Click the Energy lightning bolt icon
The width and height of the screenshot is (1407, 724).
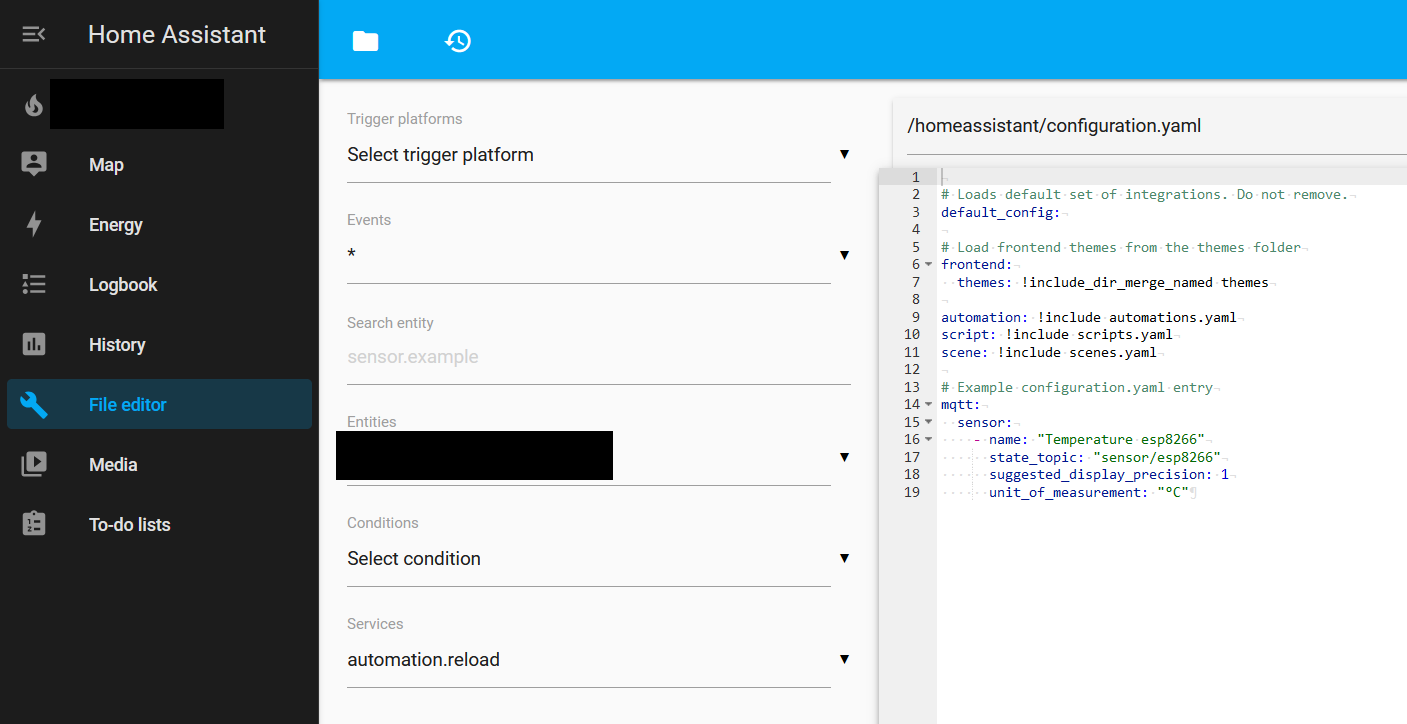tap(34, 225)
